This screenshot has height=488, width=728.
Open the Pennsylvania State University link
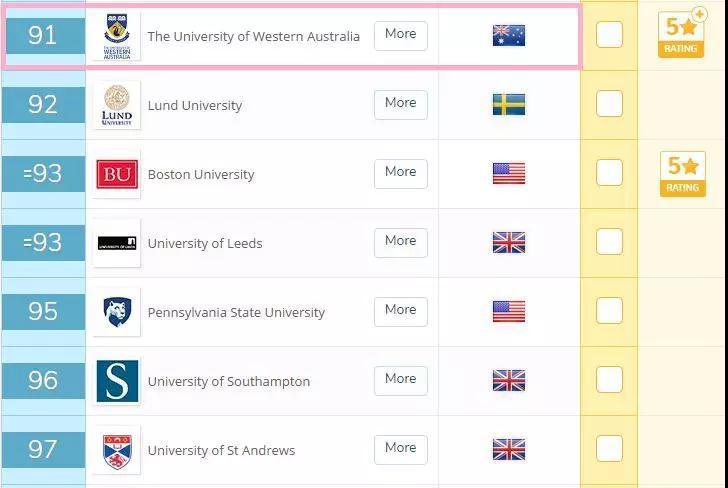pos(236,312)
